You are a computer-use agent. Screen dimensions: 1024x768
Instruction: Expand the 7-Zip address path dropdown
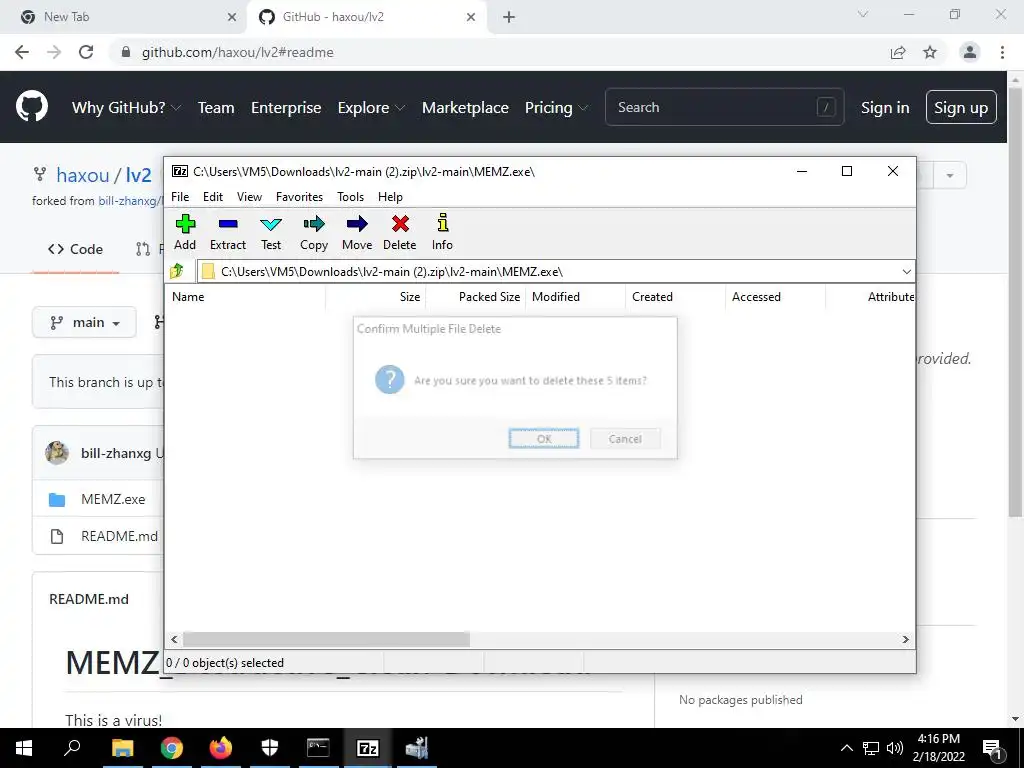[906, 272]
